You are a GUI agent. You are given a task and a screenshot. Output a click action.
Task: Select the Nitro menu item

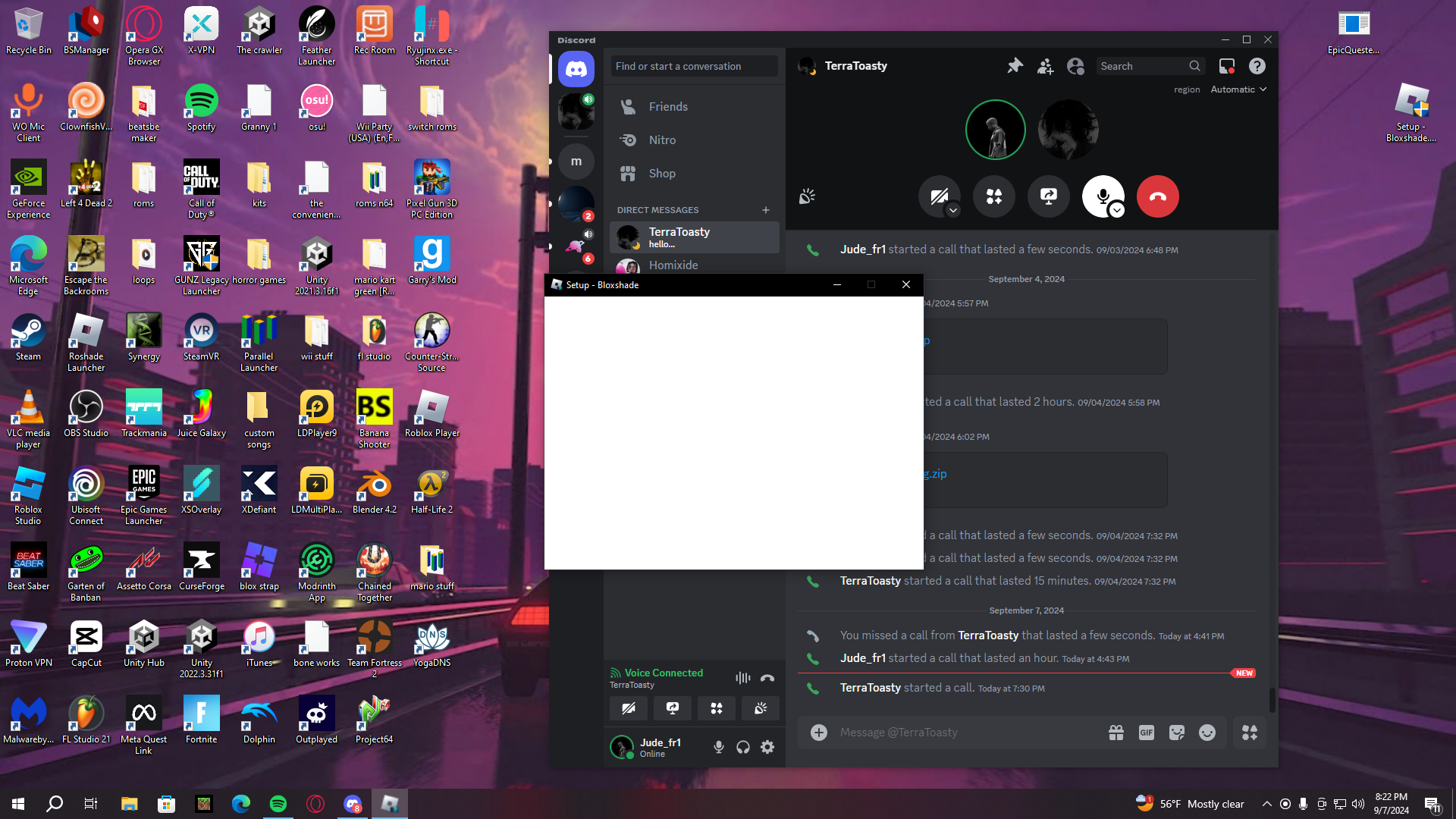click(661, 140)
